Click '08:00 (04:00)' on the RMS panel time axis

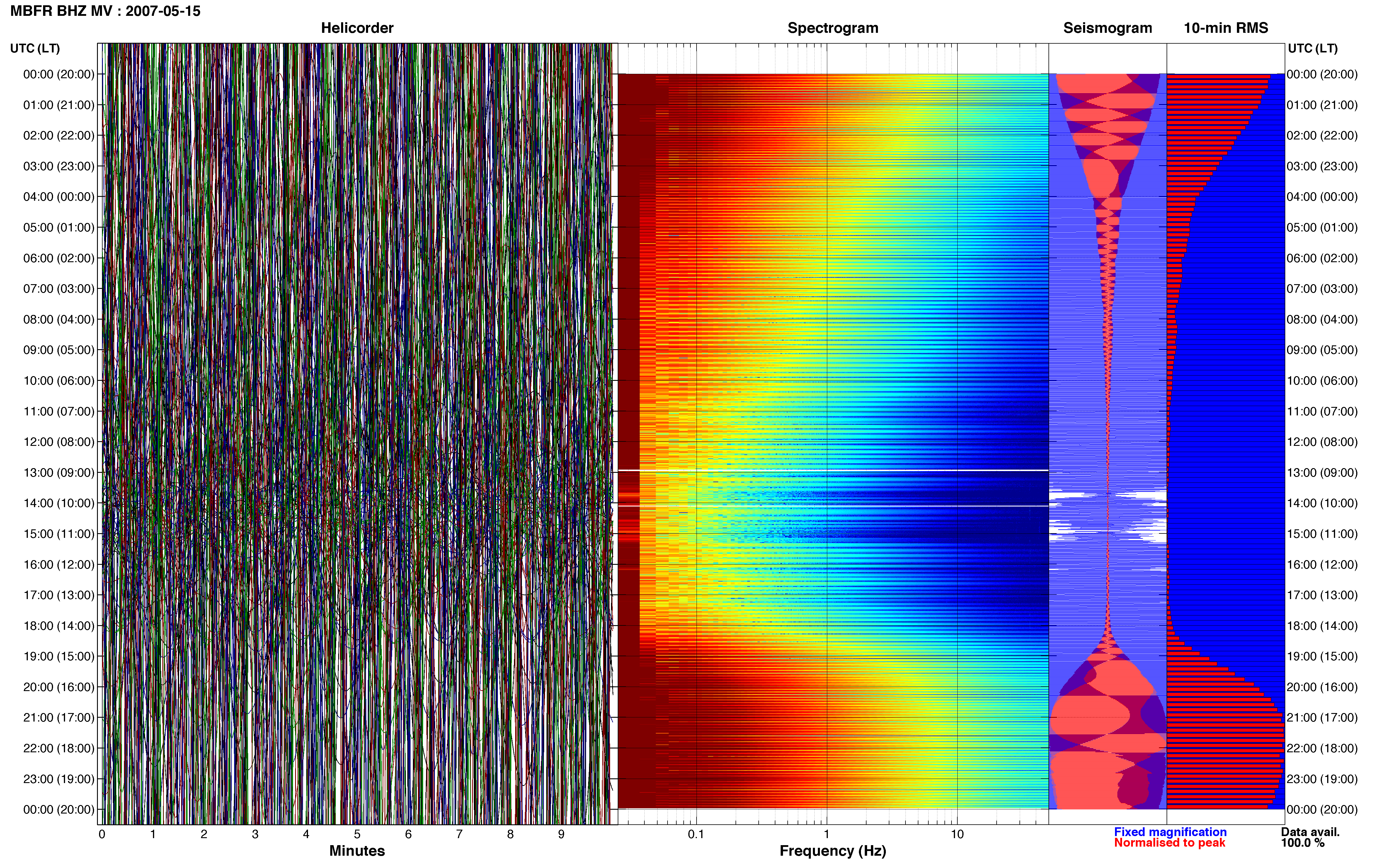[1322, 319]
